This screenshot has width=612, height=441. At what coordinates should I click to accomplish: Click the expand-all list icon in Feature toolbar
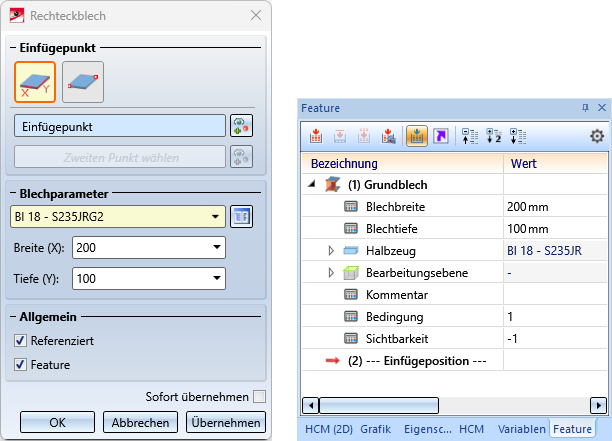pyautogui.click(x=518, y=136)
